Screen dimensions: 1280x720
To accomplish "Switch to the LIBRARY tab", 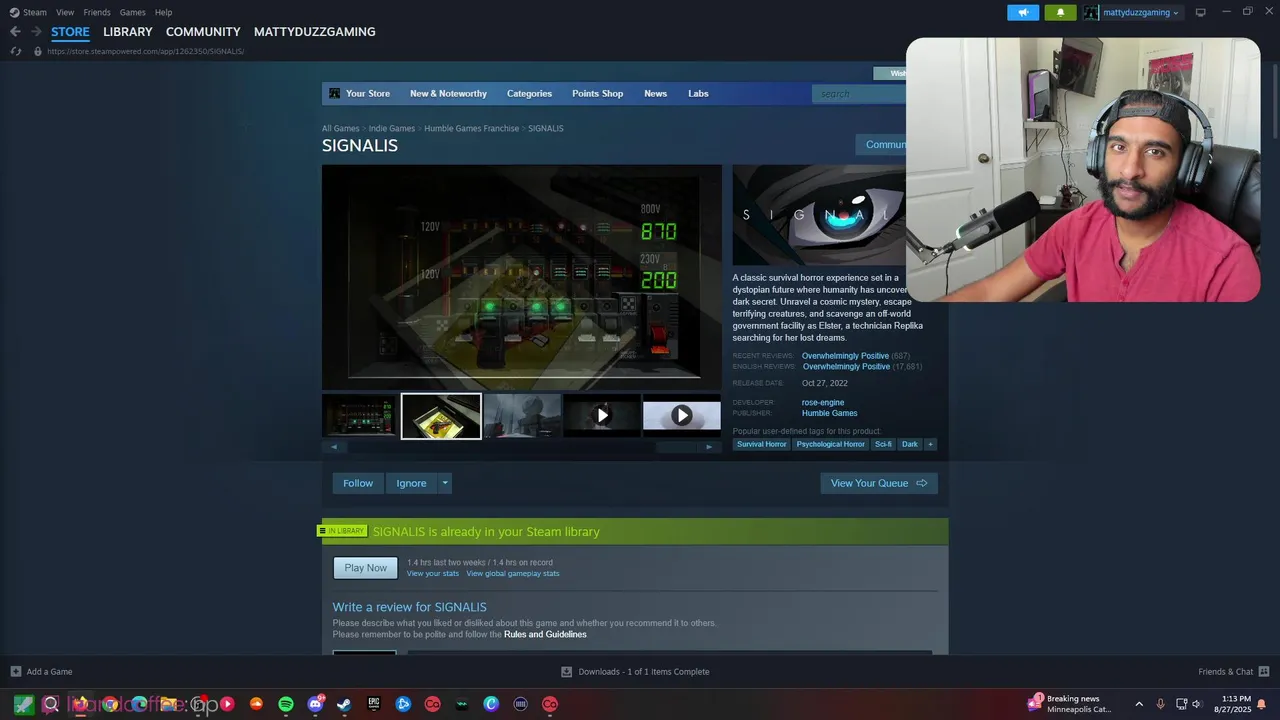I will tap(128, 32).
